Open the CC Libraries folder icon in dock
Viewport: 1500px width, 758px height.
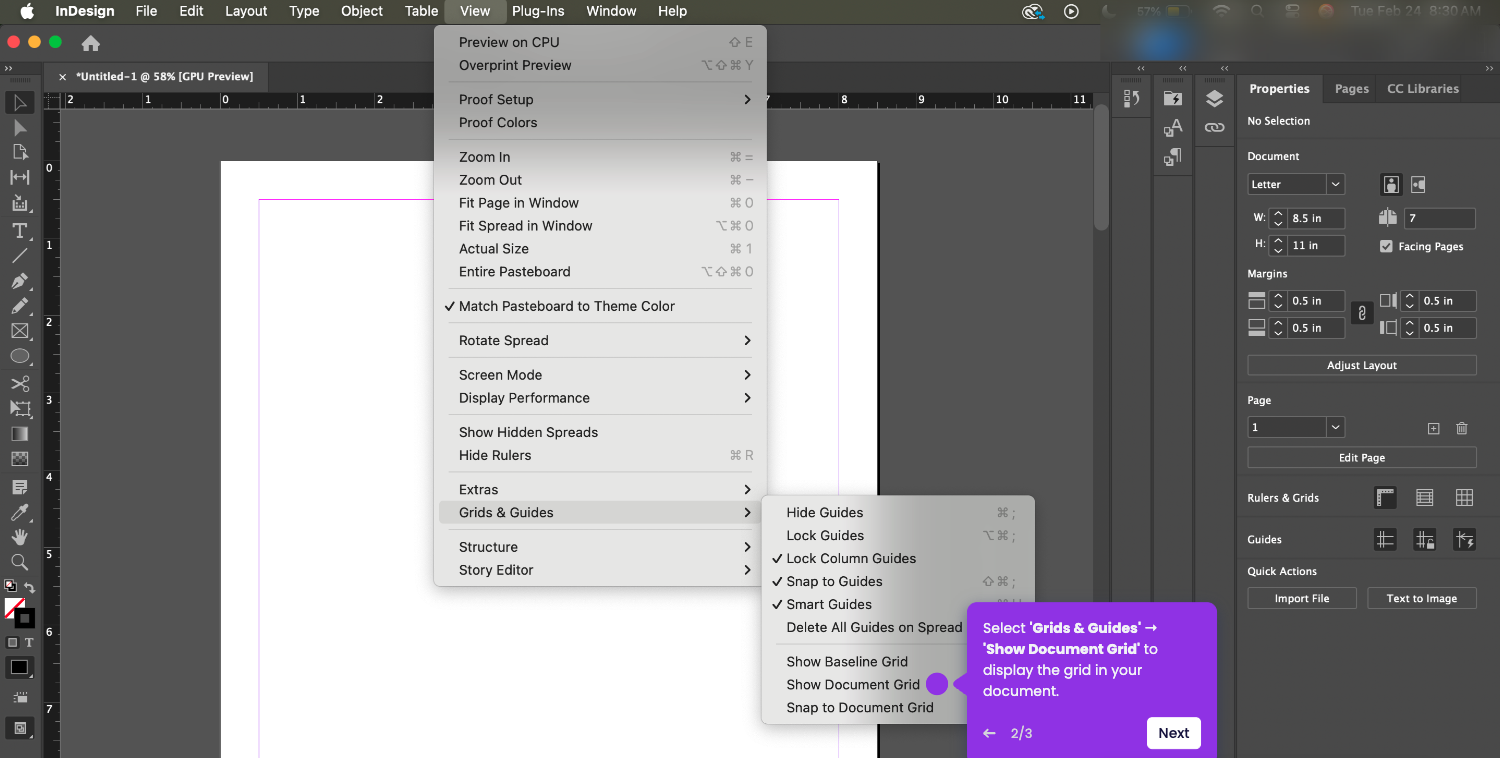click(x=1173, y=98)
